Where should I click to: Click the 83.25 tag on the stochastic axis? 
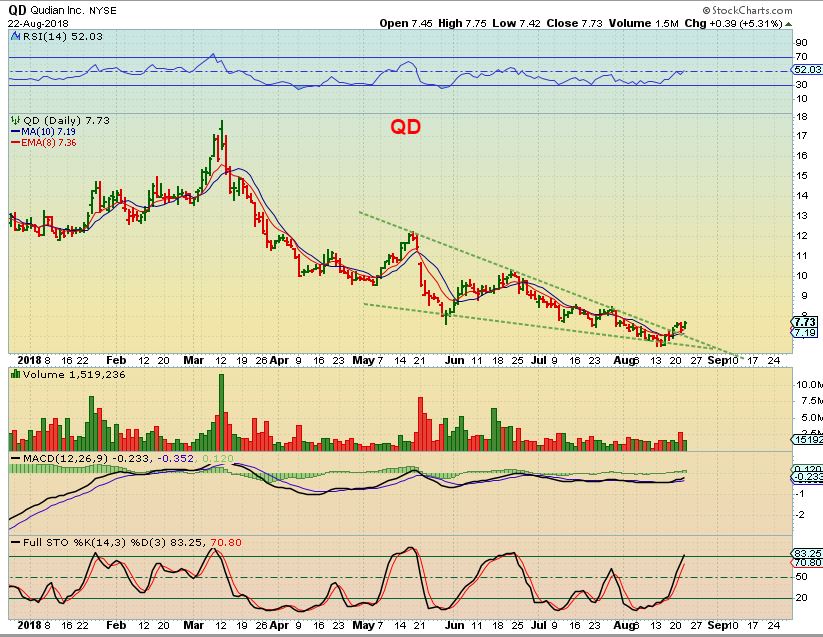point(807,554)
